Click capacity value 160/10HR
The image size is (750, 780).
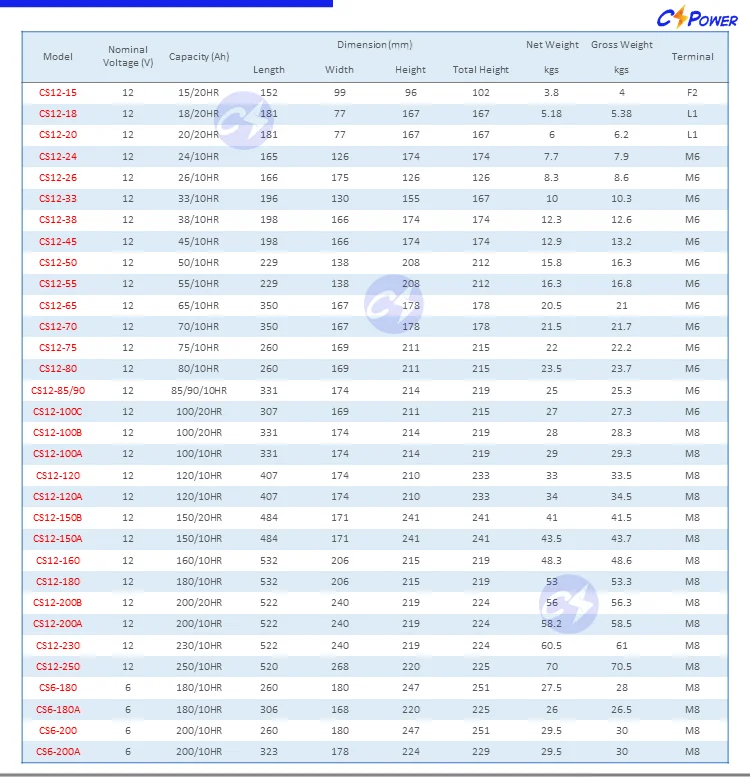pyautogui.click(x=199, y=561)
